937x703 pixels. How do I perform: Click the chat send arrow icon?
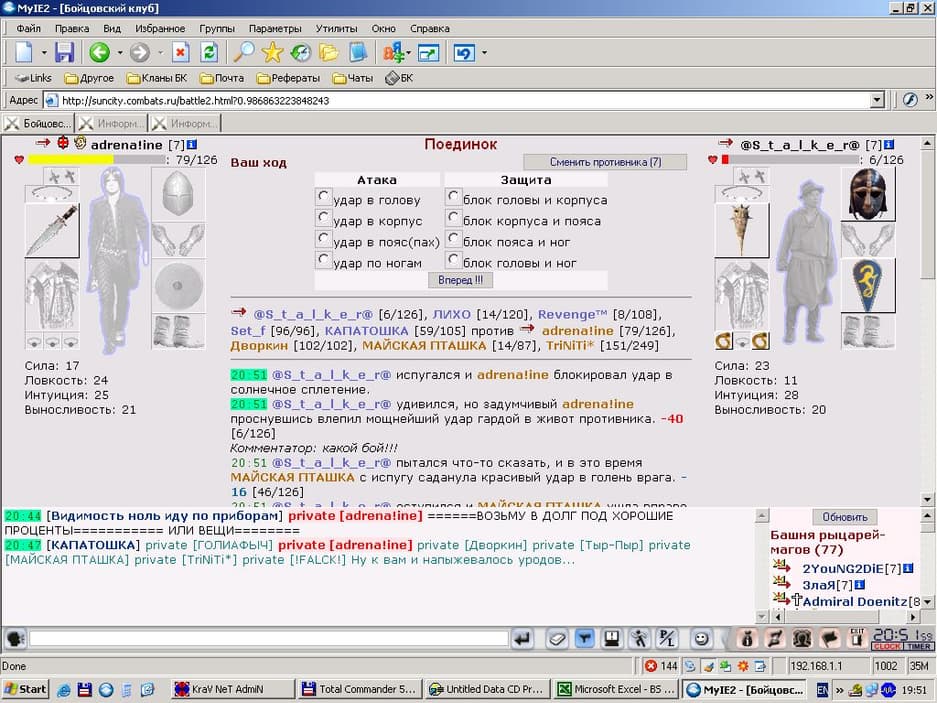(x=522, y=638)
